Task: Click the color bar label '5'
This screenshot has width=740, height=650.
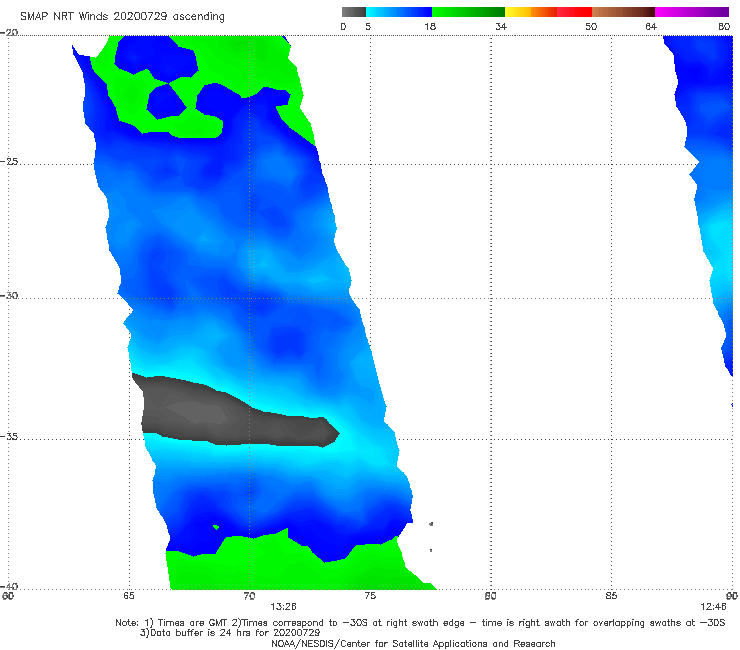Action: [x=368, y=27]
